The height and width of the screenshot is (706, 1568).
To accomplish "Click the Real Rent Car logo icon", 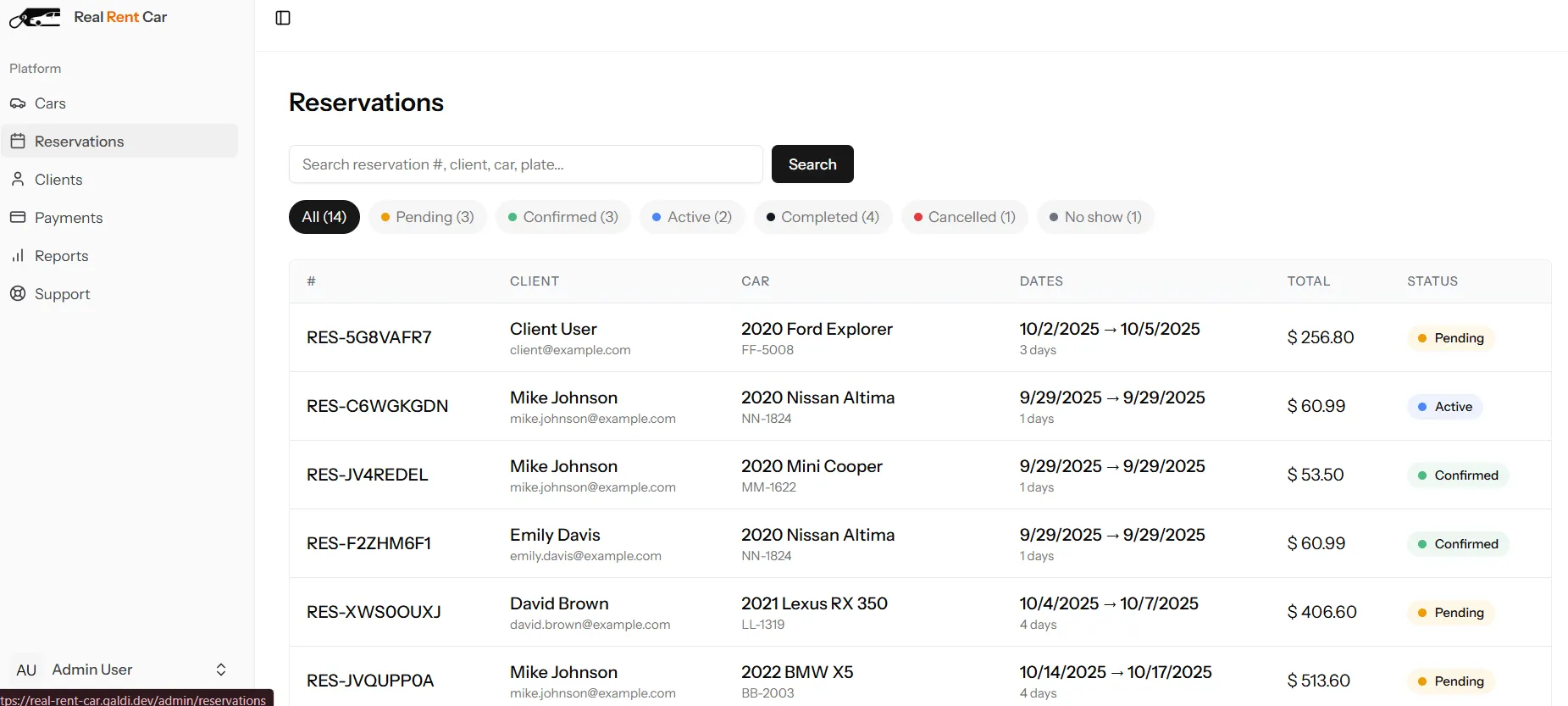I will (35, 18).
